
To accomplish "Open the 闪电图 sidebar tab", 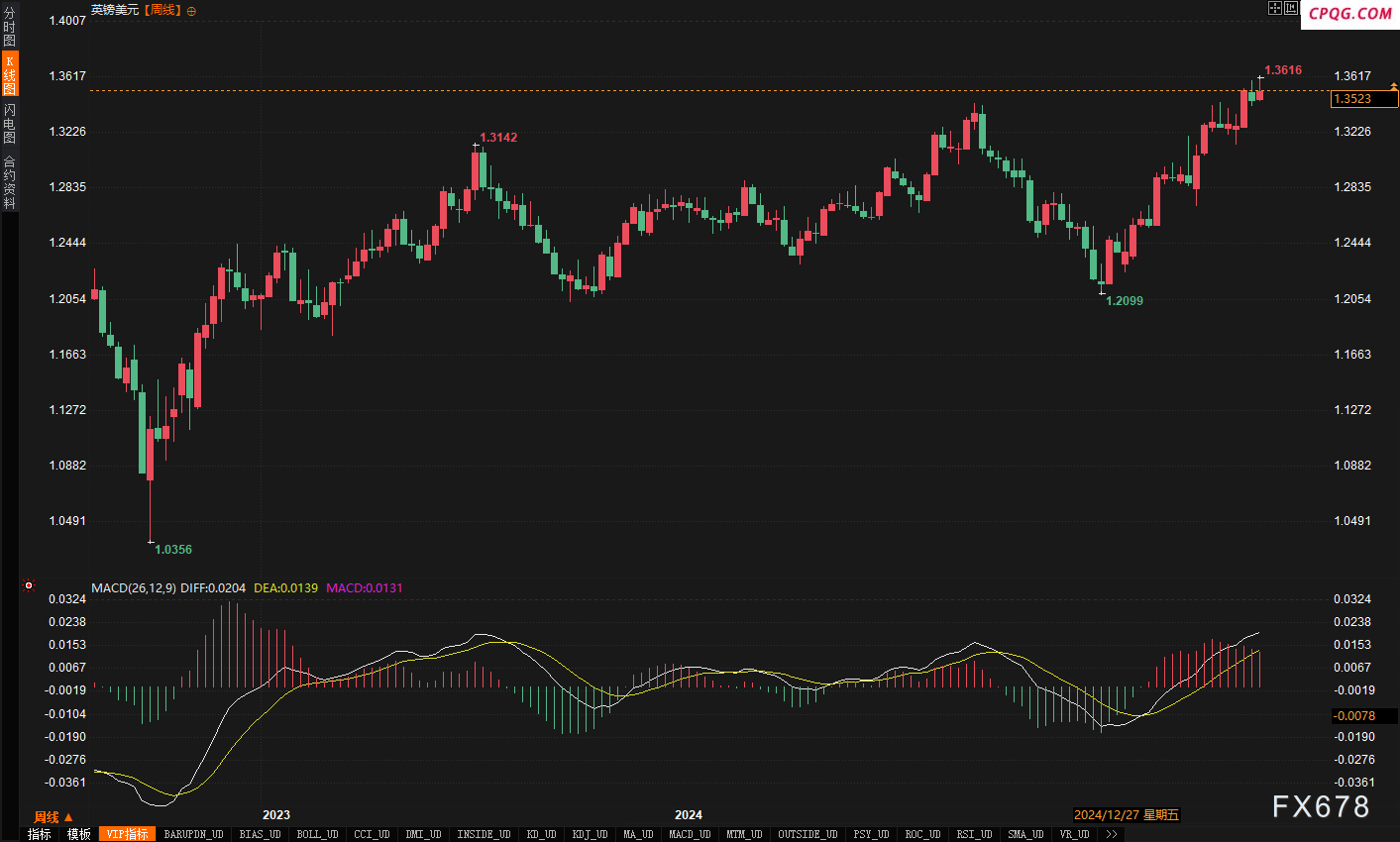I will (10, 123).
